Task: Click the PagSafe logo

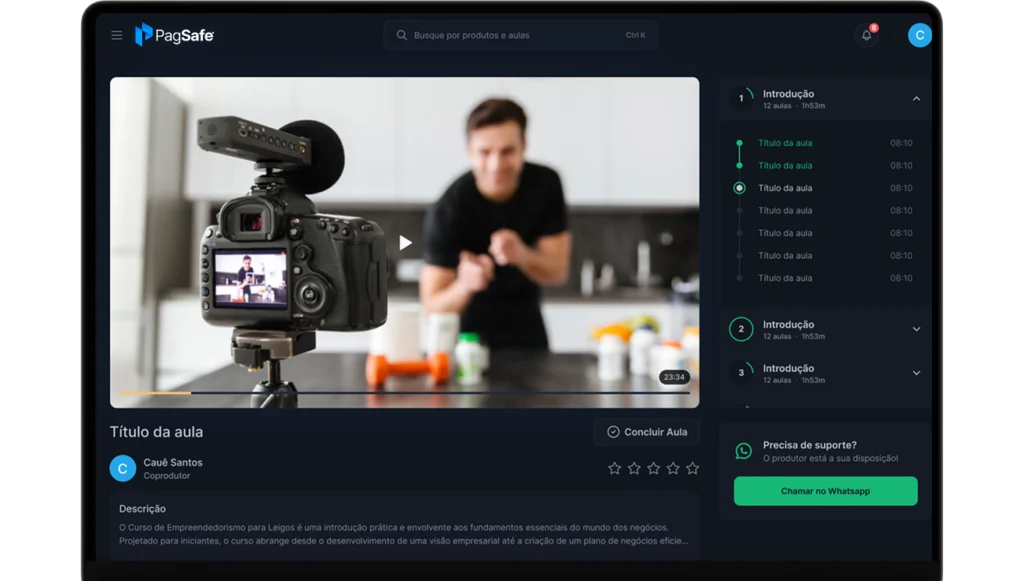Action: pyautogui.click(x=175, y=35)
